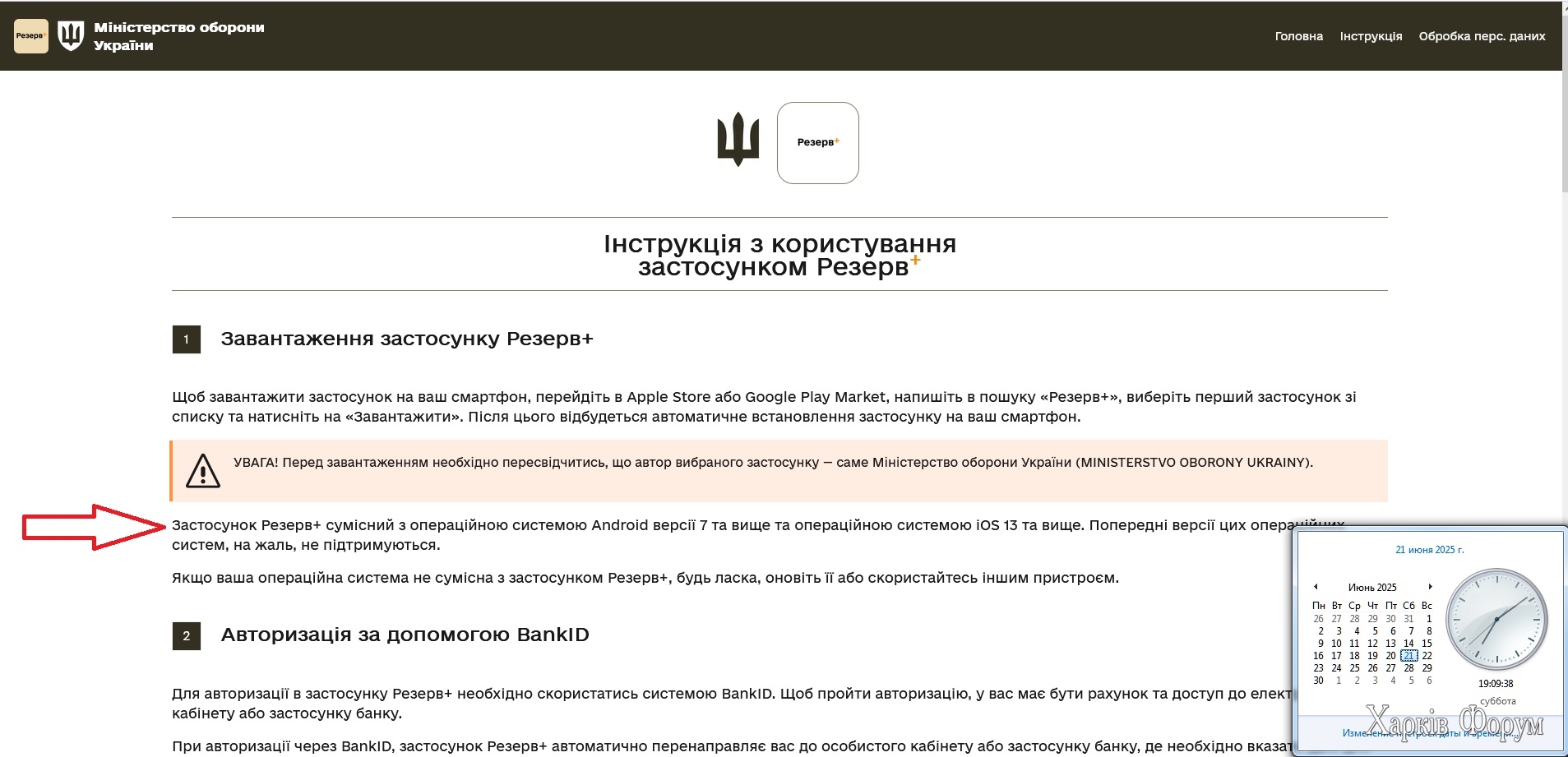Click the warning triangle icon in the УВАГА box

click(203, 471)
